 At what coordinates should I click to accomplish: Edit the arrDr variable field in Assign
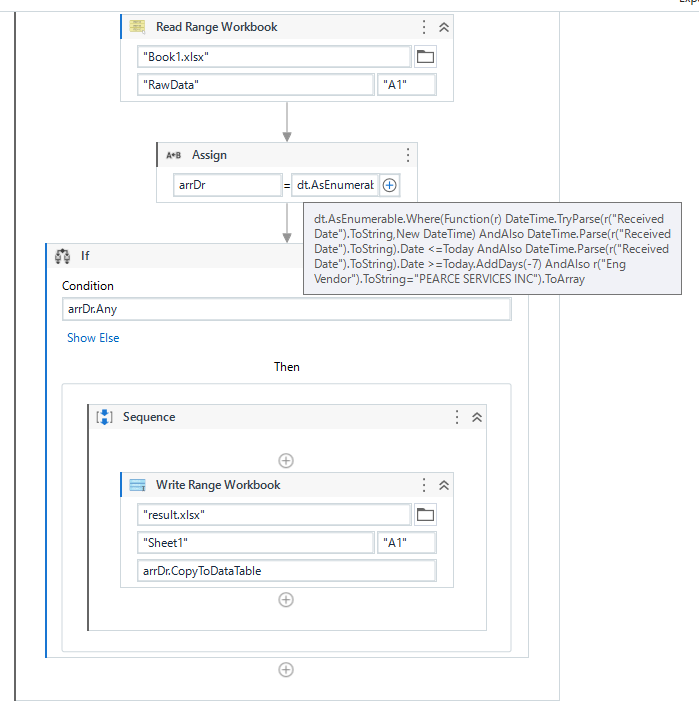pos(228,185)
